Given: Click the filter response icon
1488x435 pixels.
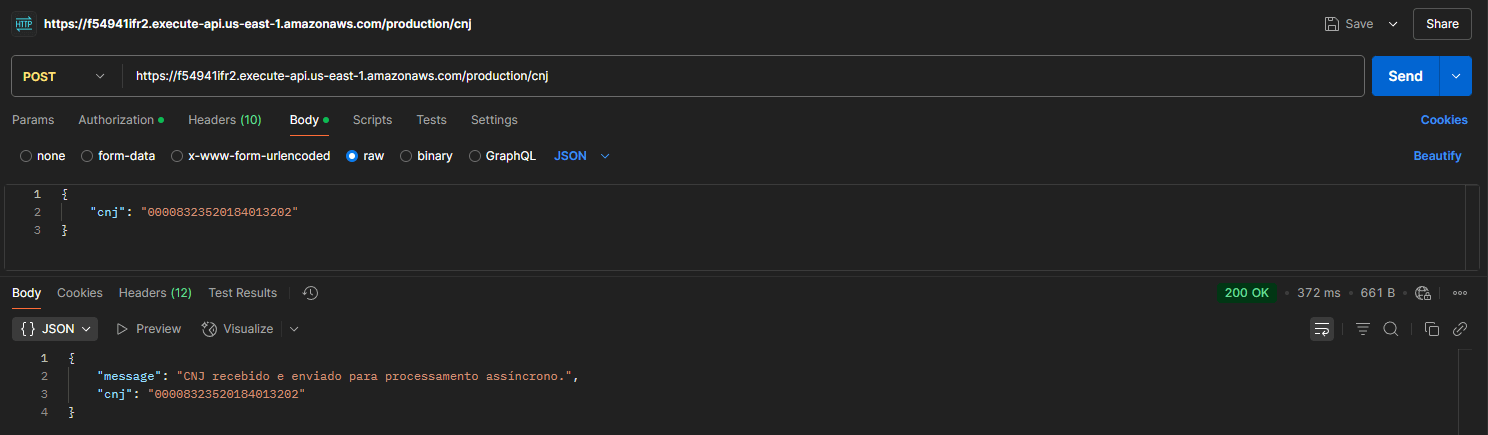Looking at the screenshot, I should point(1362,329).
